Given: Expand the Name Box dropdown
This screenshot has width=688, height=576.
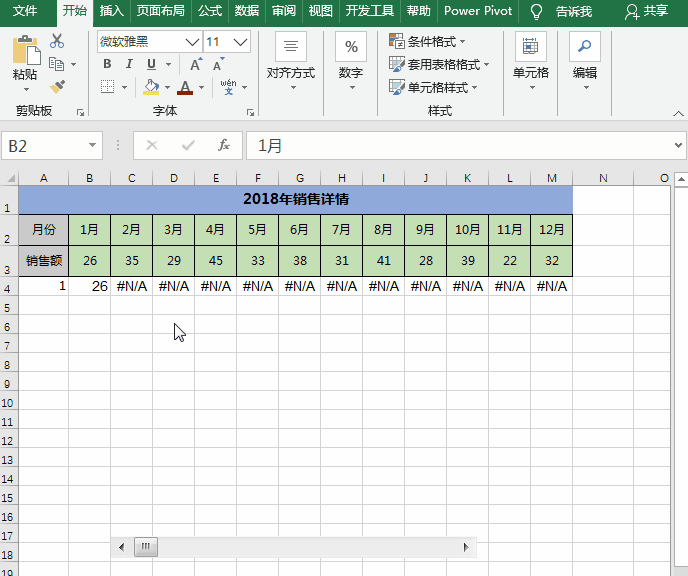Looking at the screenshot, I should 92,145.
